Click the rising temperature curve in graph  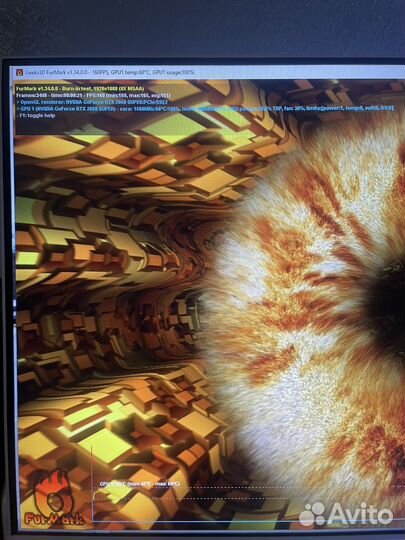tap(98, 496)
